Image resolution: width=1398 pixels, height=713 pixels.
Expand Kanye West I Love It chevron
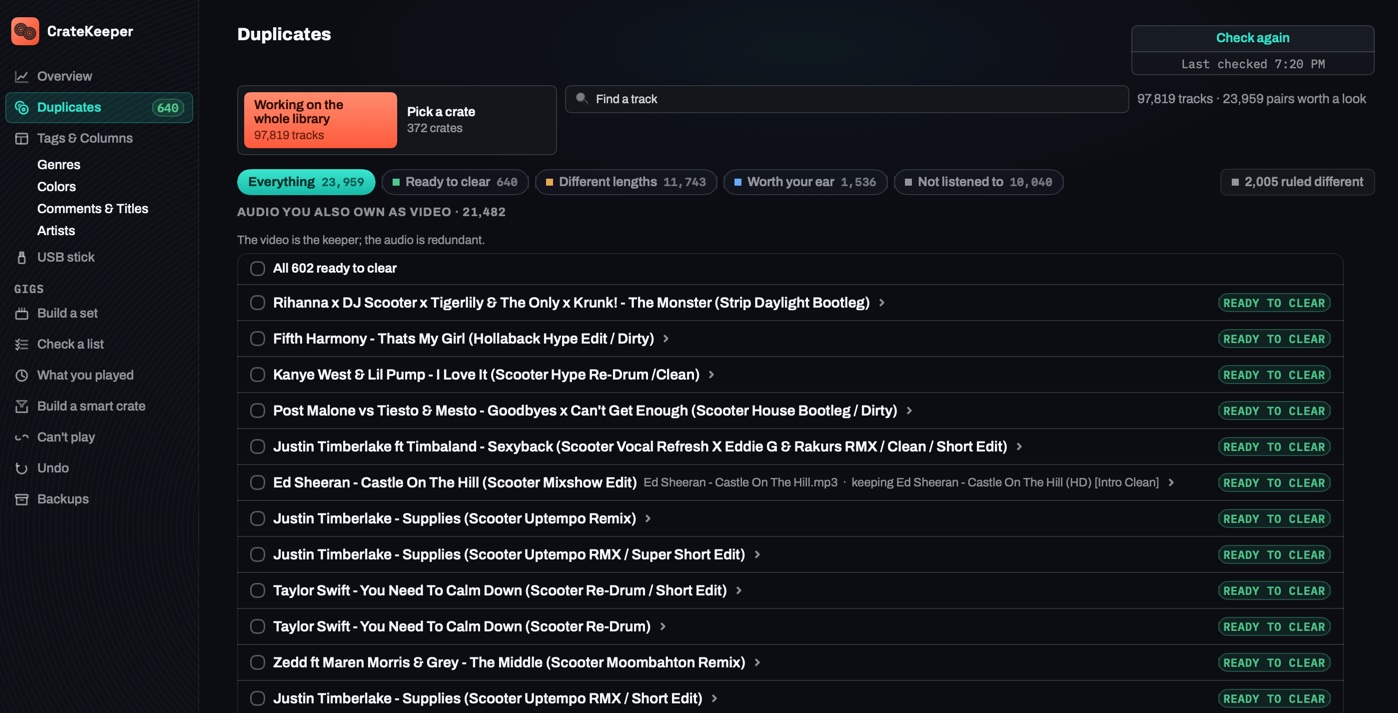pos(712,375)
